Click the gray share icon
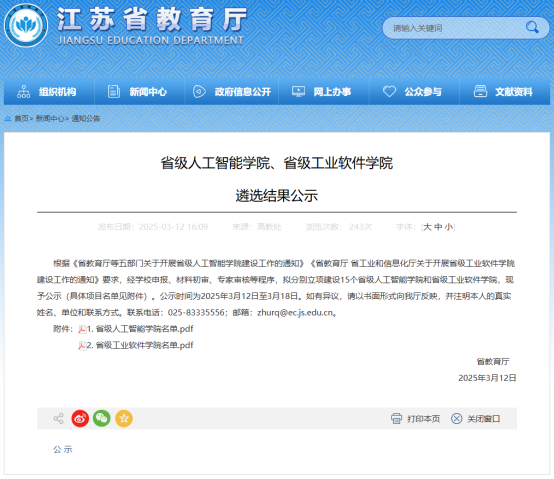 58,419
